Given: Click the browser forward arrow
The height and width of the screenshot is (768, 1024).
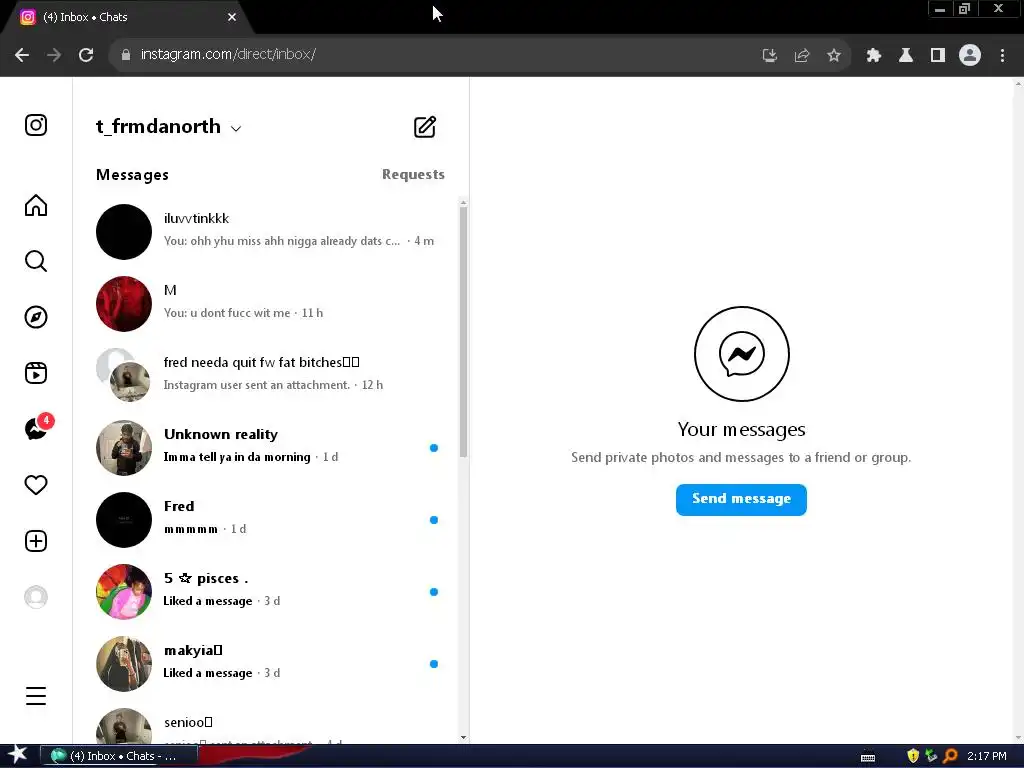Looking at the screenshot, I should click(x=54, y=55).
